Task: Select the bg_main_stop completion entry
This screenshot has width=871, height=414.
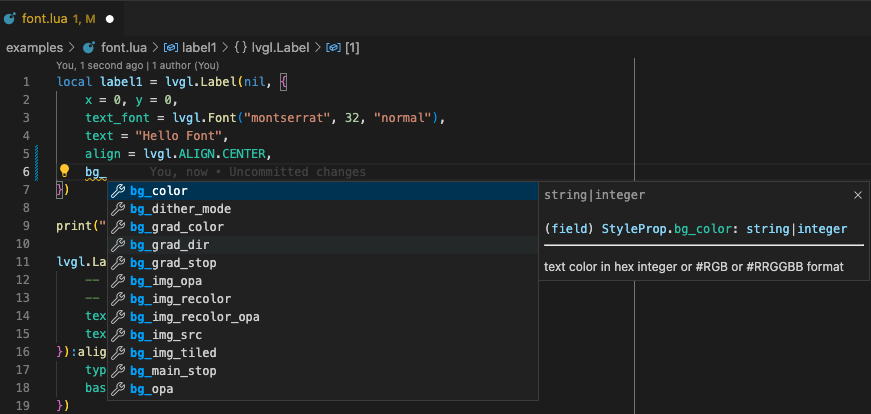Action: coord(173,371)
